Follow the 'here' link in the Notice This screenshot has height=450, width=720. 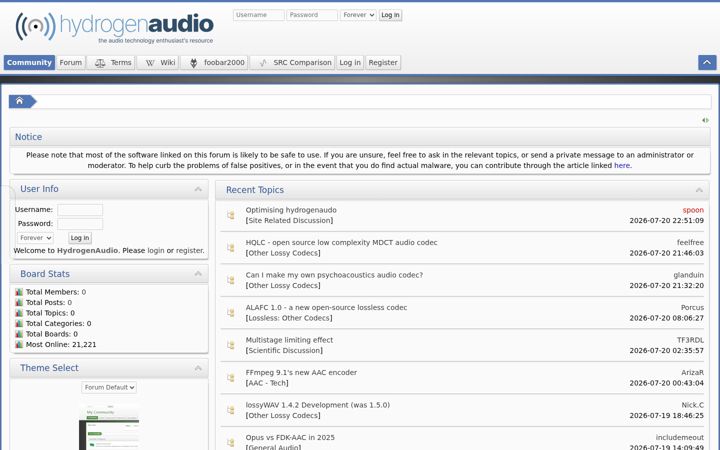click(x=622, y=166)
